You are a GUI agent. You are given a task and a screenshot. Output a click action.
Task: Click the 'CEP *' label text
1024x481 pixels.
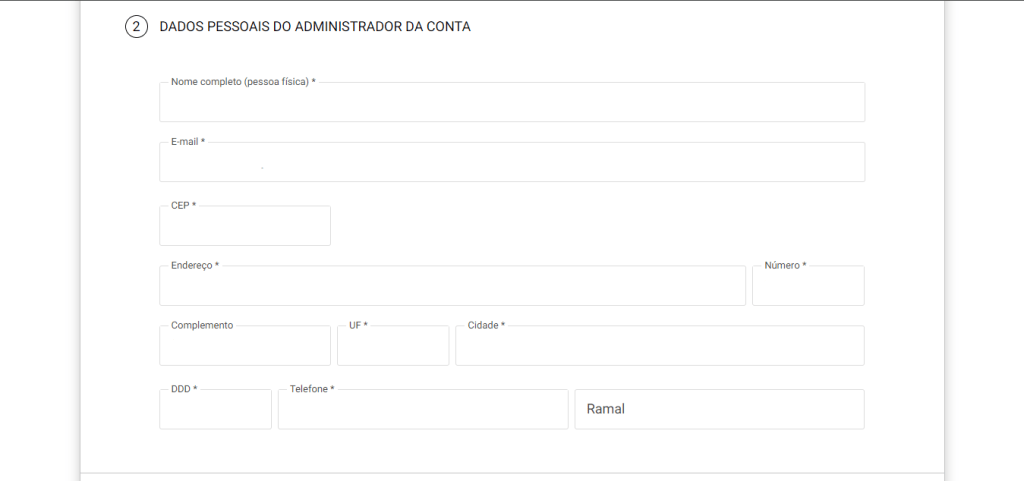(184, 206)
